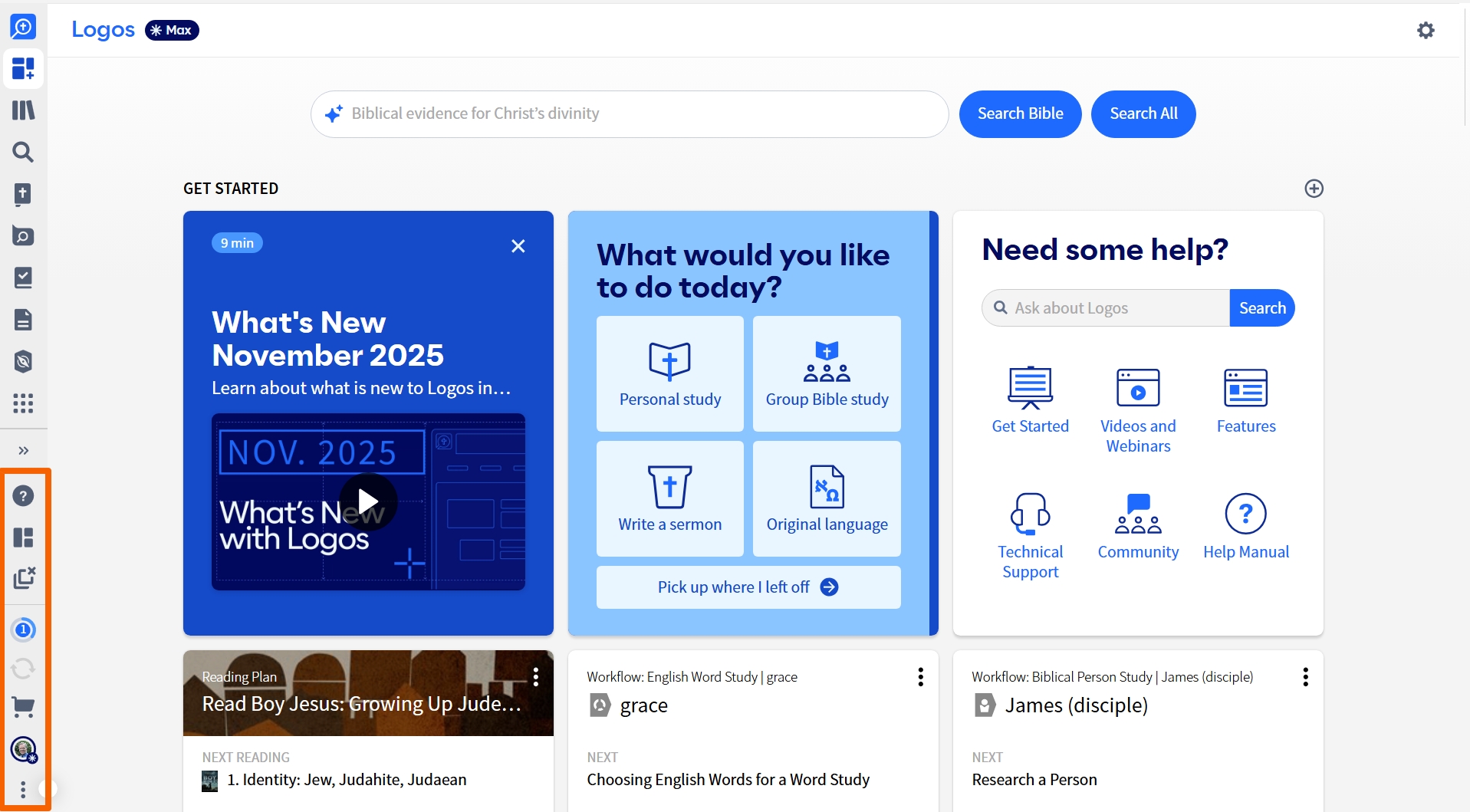
Task: Open the Technical Support link
Action: click(x=1030, y=536)
